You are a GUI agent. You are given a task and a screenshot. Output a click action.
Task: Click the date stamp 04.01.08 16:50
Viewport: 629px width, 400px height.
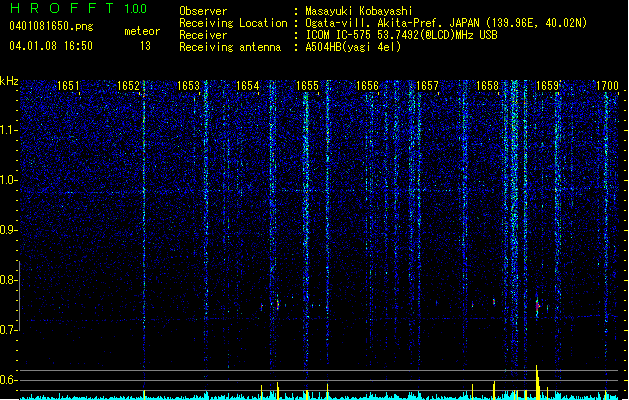pyautogui.click(x=51, y=46)
